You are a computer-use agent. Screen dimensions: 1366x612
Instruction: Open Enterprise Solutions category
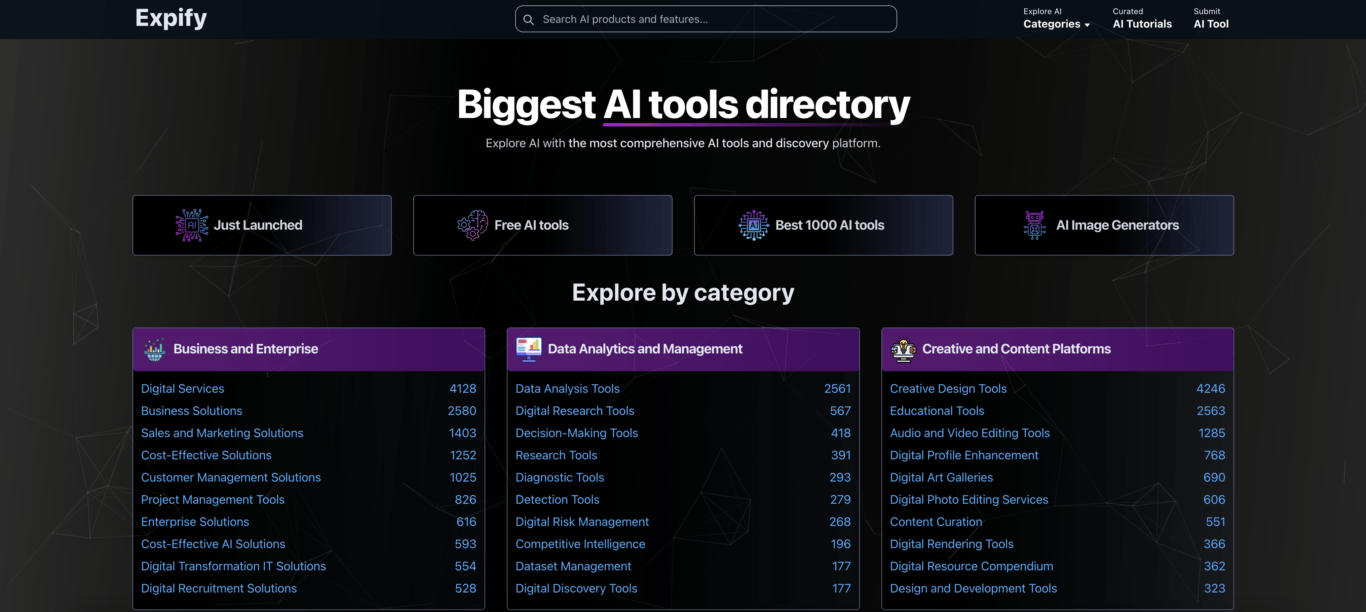195,522
